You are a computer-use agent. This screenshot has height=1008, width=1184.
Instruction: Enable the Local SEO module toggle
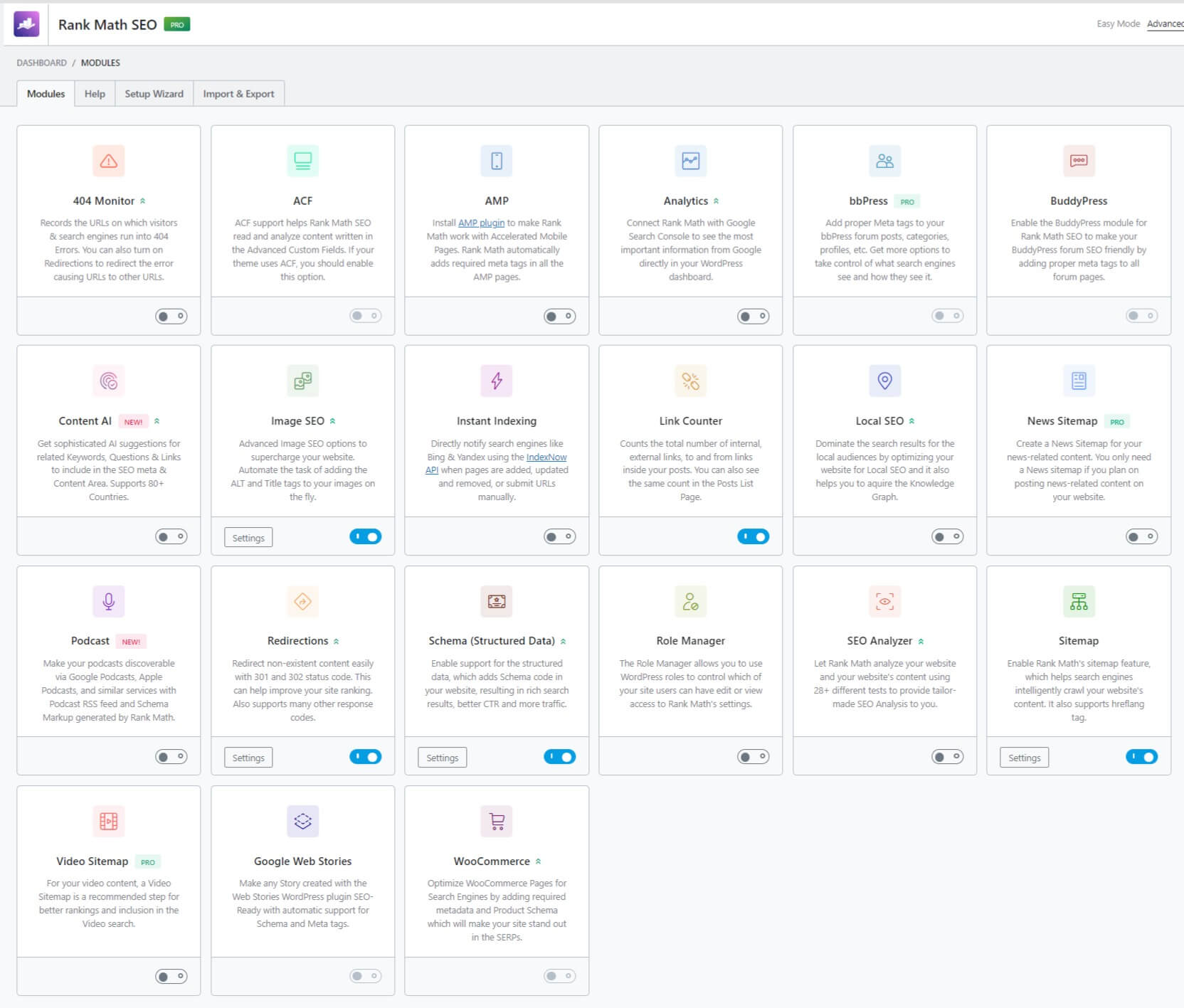[x=948, y=537]
